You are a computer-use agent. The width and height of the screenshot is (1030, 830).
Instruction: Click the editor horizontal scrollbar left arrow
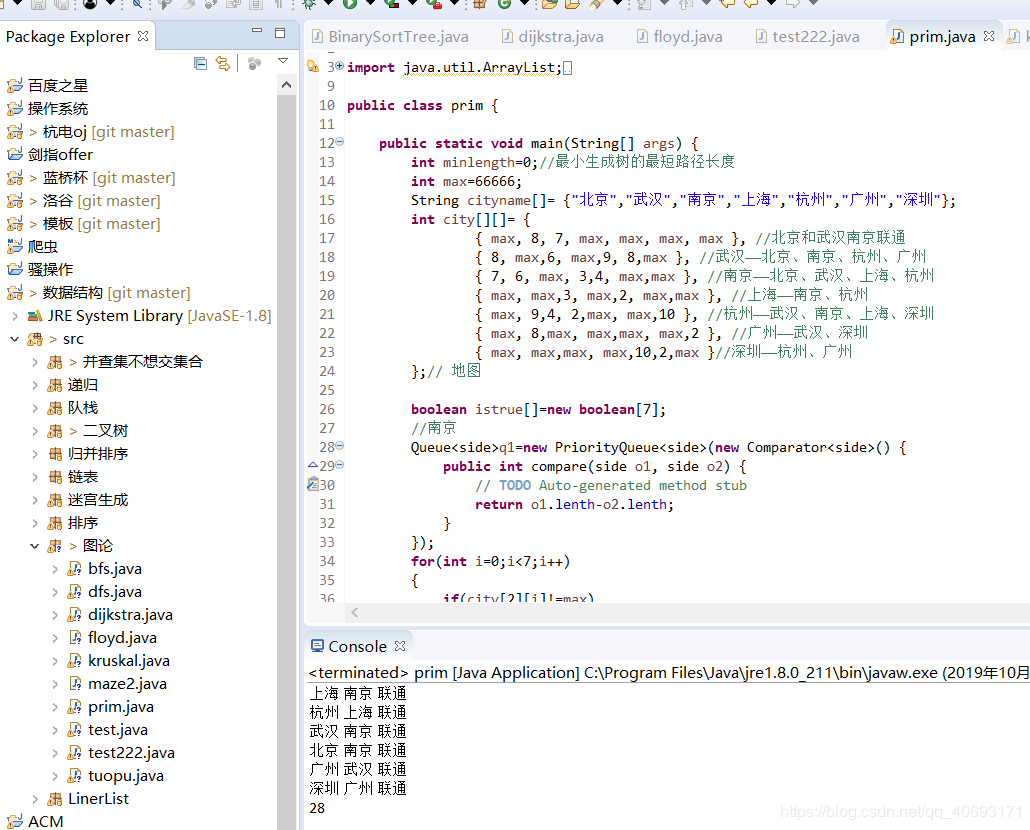pyautogui.click(x=355, y=613)
